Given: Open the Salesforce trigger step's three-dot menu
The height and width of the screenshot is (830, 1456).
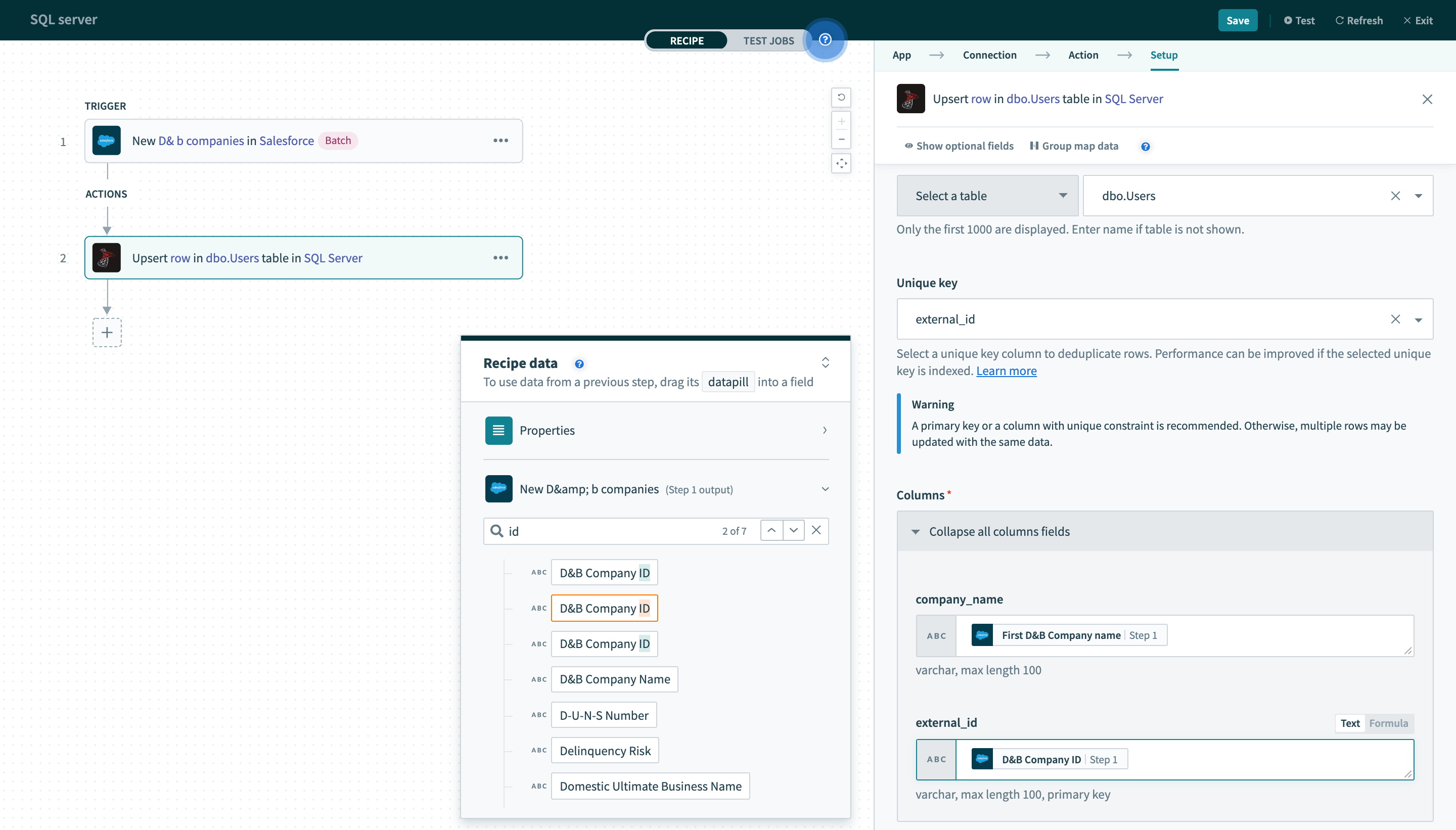Looking at the screenshot, I should pos(500,141).
